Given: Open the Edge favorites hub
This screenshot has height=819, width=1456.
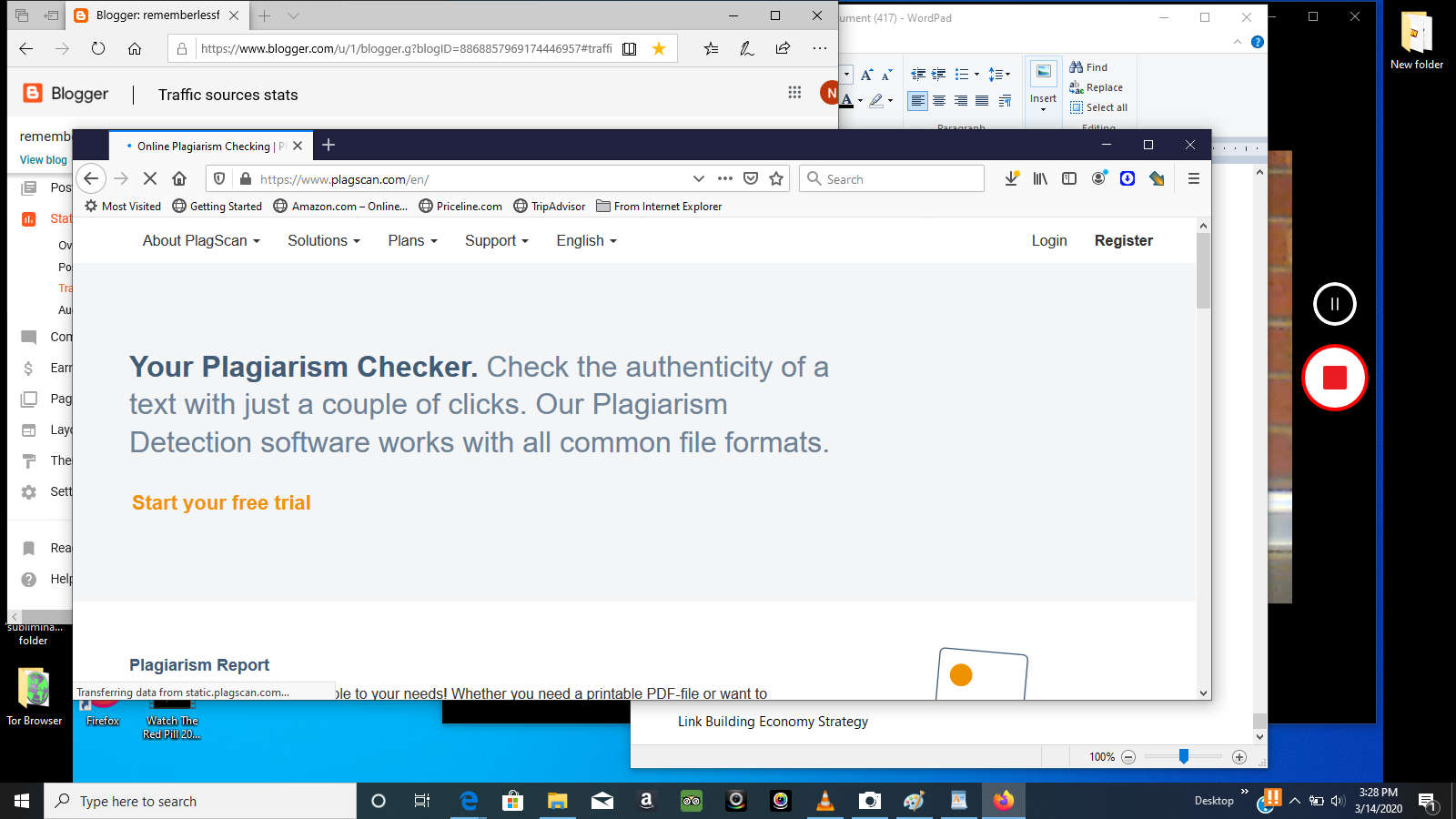Looking at the screenshot, I should coord(711,48).
